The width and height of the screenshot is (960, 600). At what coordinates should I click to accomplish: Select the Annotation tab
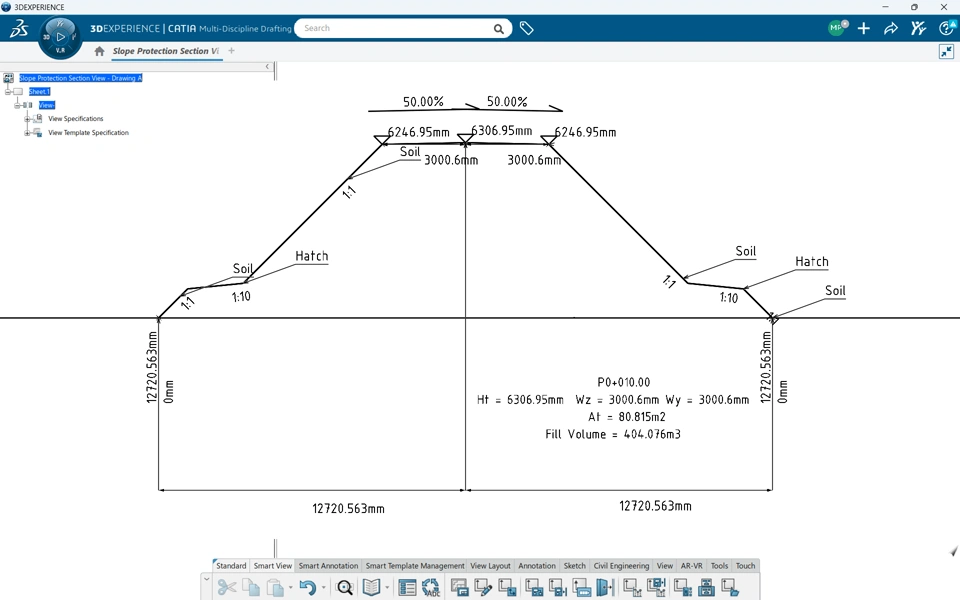click(537, 566)
